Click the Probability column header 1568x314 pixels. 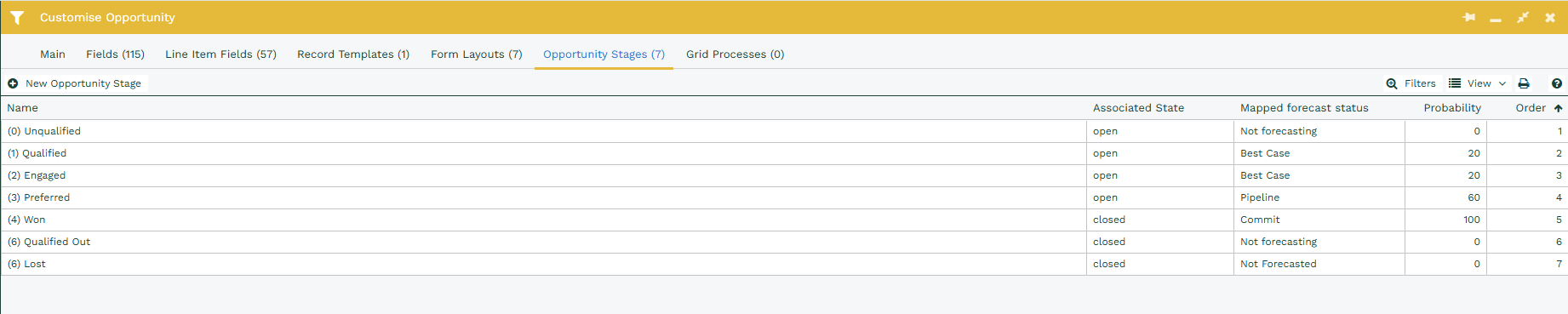click(1452, 108)
